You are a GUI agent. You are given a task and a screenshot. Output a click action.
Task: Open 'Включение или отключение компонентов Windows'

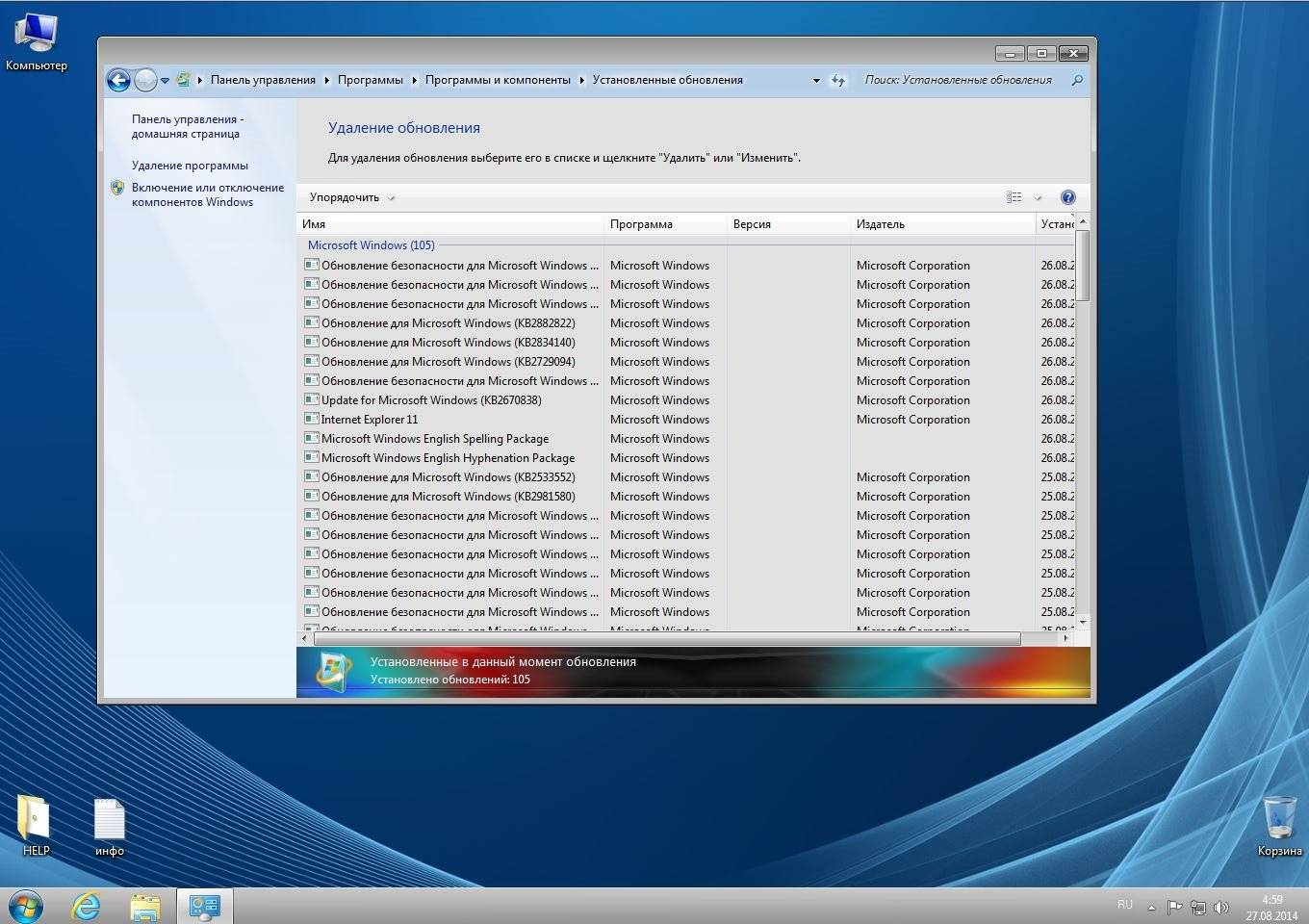point(208,194)
